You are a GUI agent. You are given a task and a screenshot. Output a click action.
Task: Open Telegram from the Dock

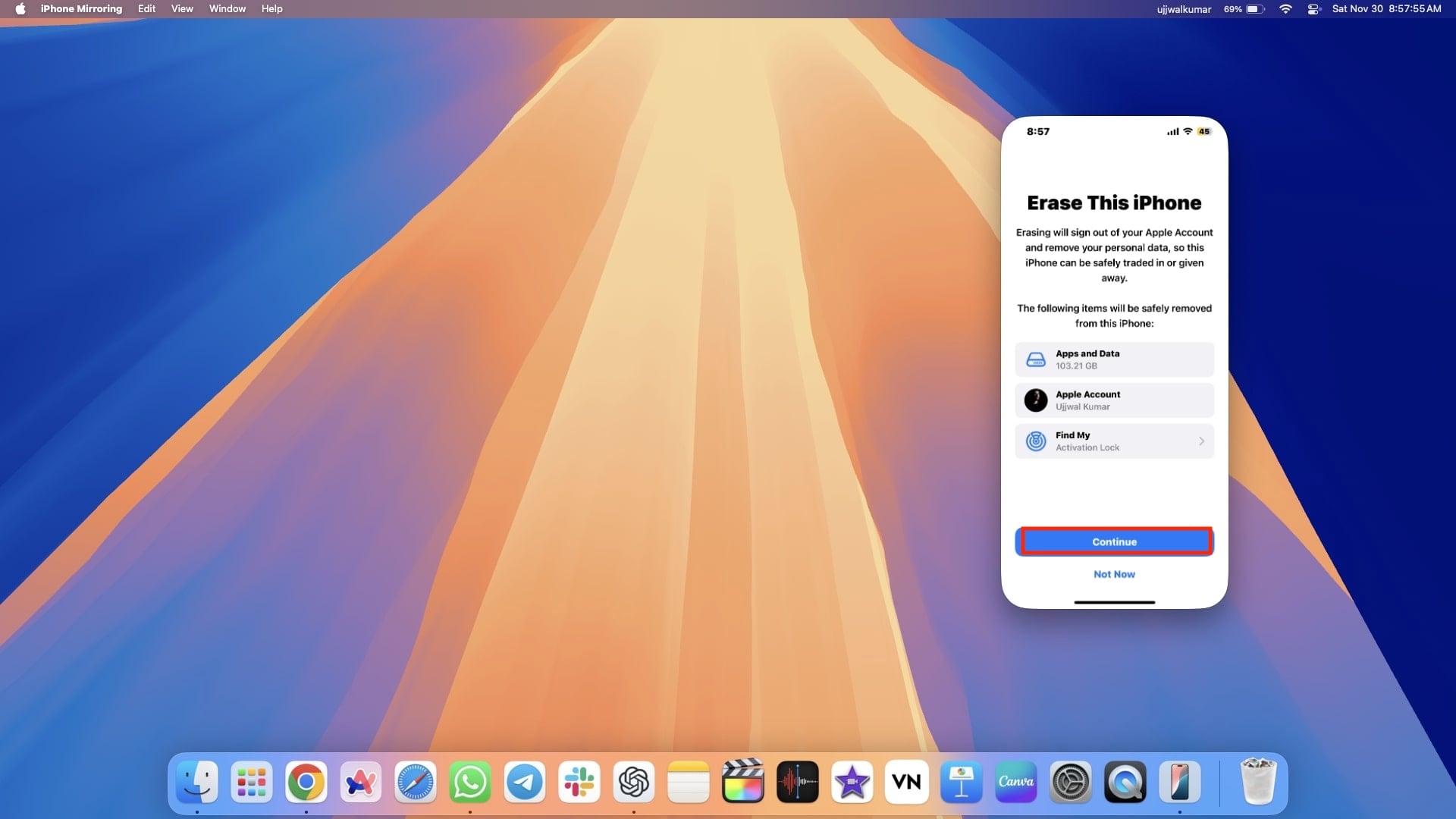[x=525, y=782]
